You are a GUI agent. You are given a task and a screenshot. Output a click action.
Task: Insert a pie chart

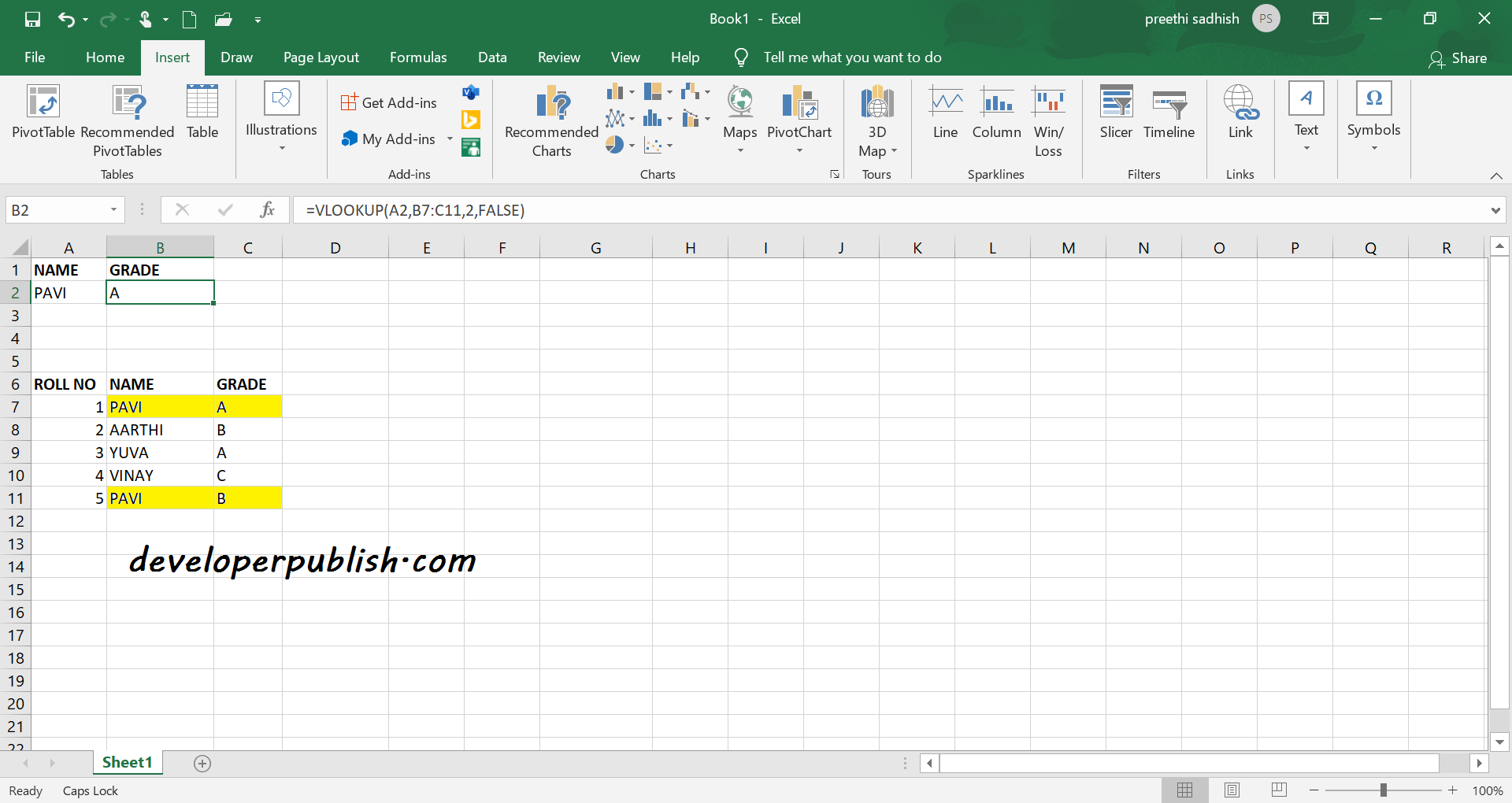[614, 145]
